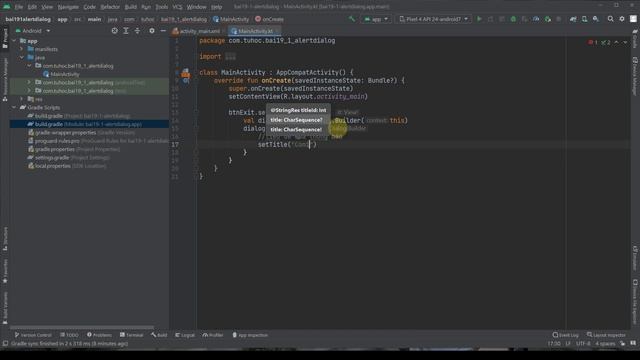Open the File menu
This screenshot has height=360, width=640.
19,7
